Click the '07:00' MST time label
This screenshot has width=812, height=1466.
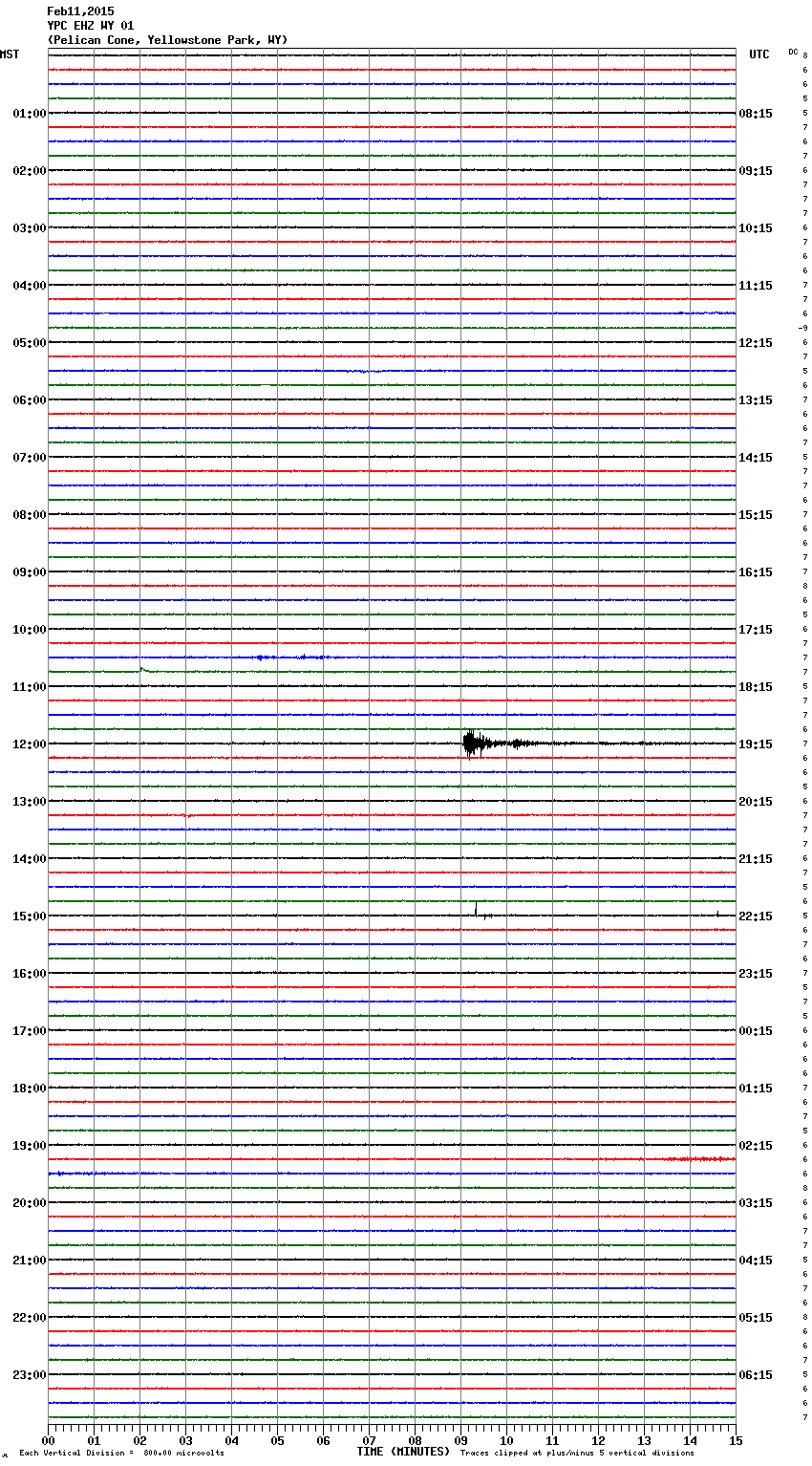(x=29, y=458)
